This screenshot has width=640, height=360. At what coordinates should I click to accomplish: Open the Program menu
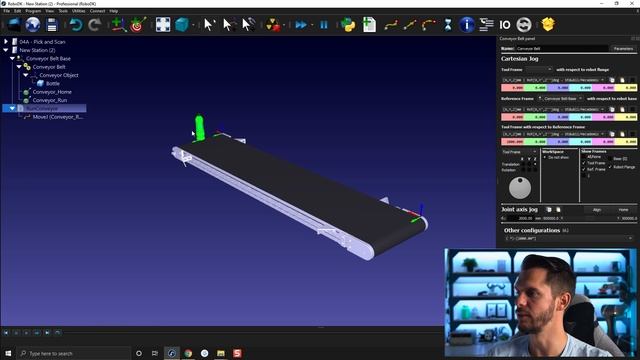click(x=33, y=11)
